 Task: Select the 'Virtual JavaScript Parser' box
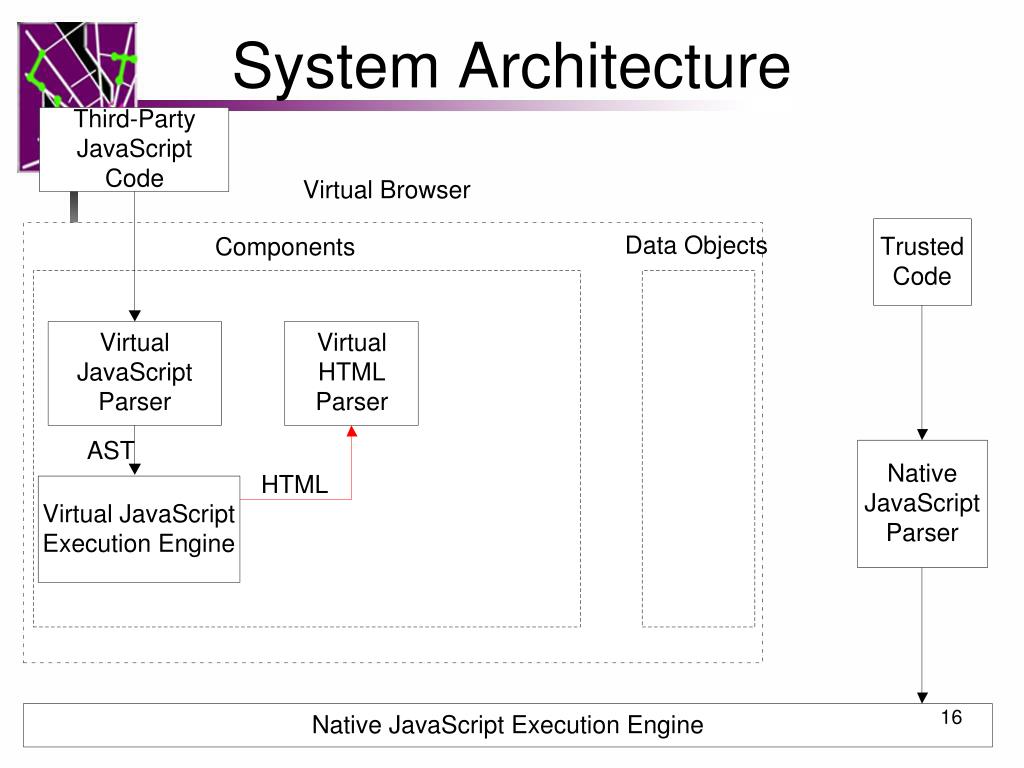pos(135,373)
